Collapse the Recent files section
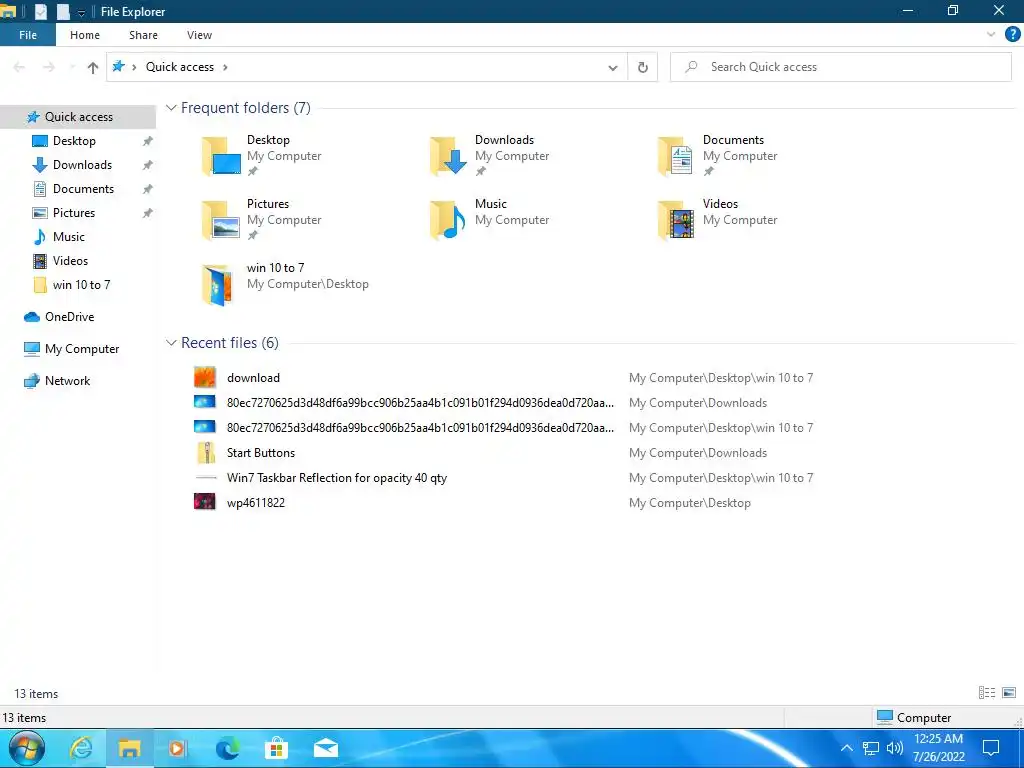This screenshot has height=768, width=1024. pos(171,343)
